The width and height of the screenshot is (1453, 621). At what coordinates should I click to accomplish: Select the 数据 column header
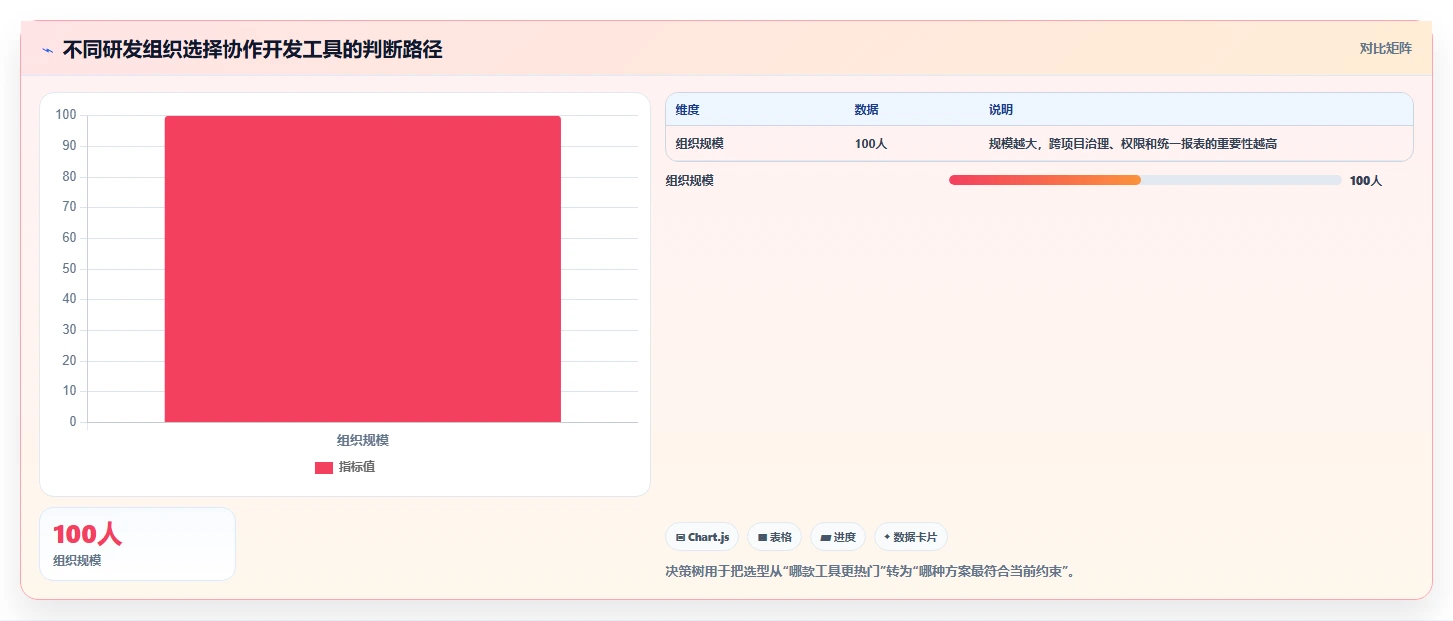click(867, 110)
